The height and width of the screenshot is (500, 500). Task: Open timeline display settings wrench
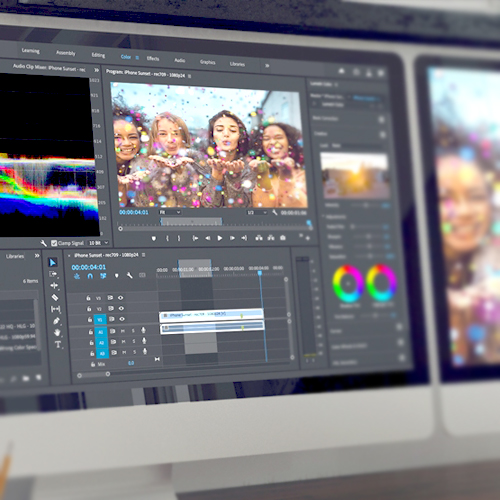pos(130,275)
